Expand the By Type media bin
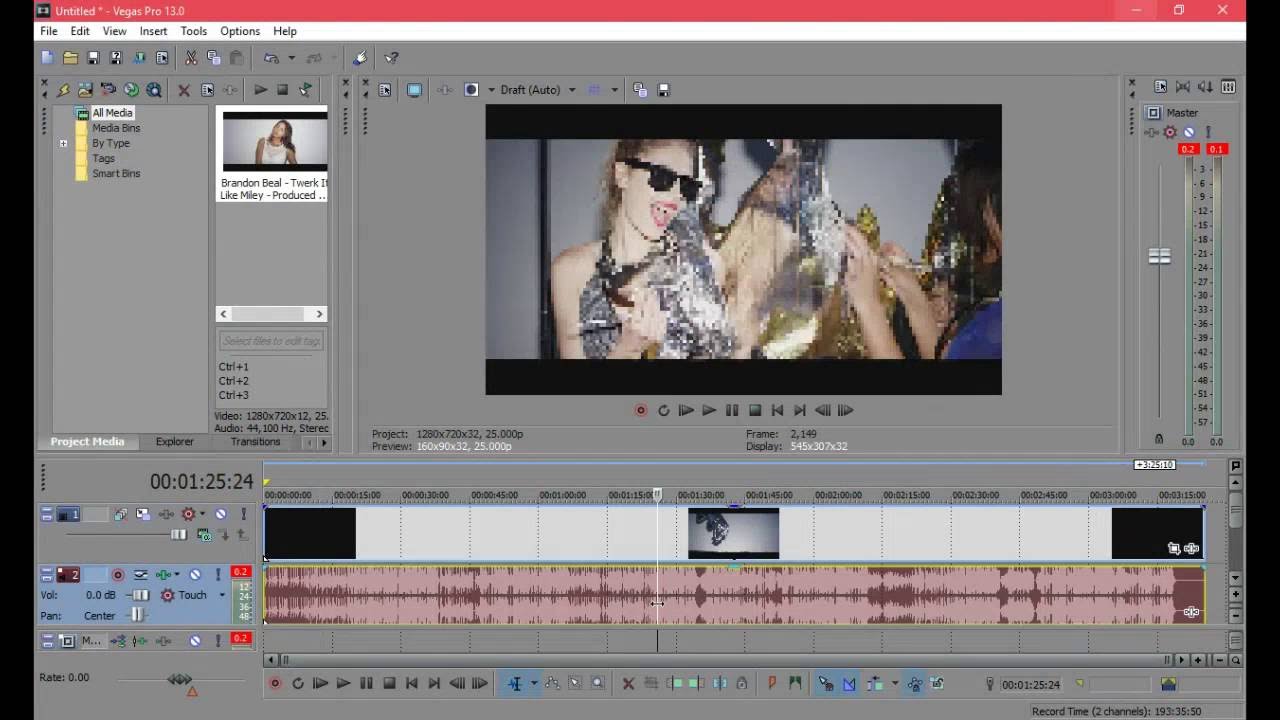1280x720 pixels. 63,143
